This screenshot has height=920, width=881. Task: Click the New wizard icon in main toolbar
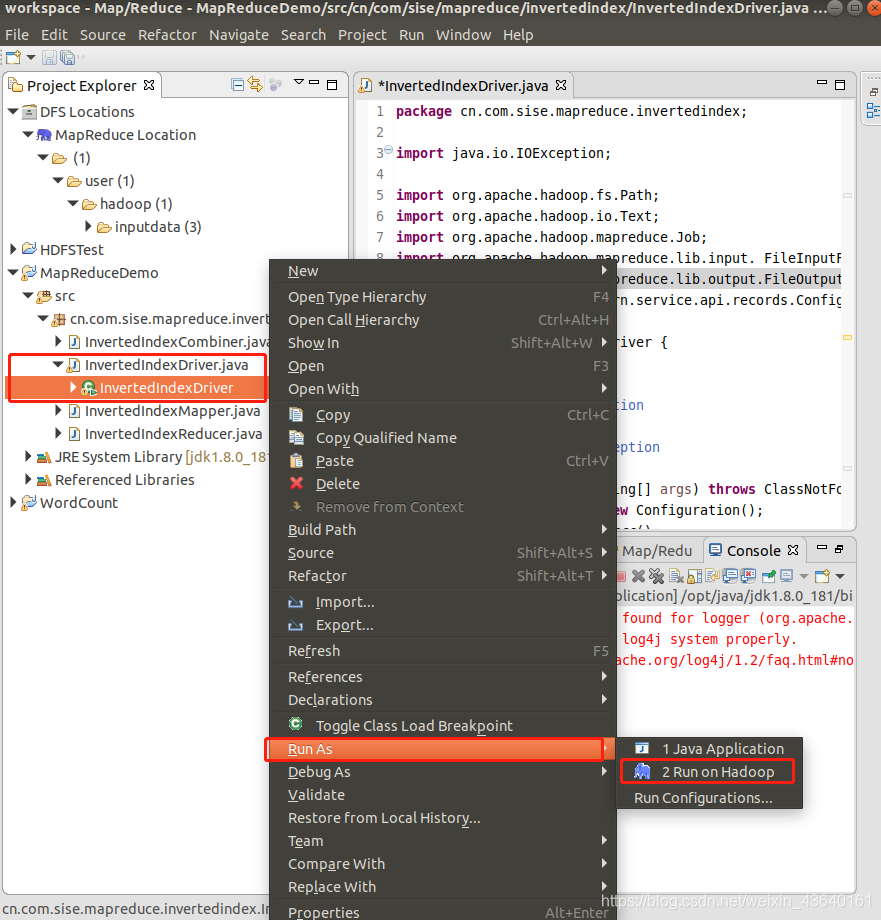[x=13, y=58]
